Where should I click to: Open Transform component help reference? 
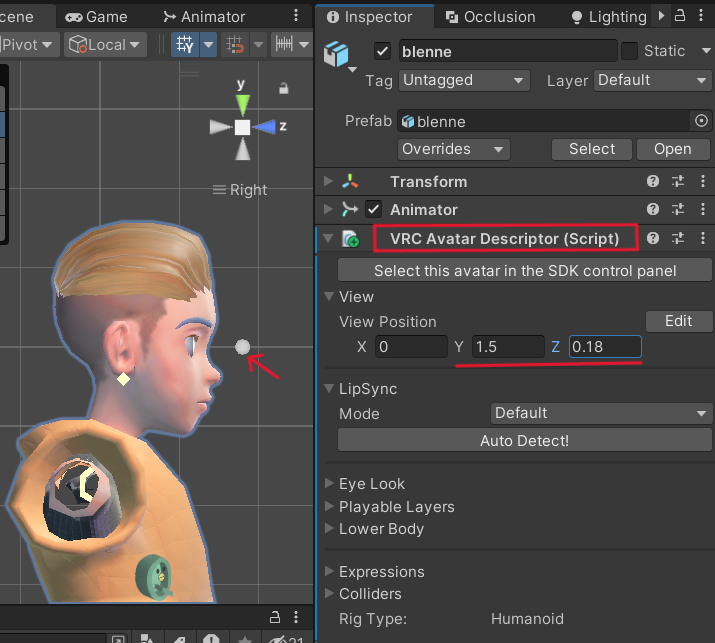(653, 181)
